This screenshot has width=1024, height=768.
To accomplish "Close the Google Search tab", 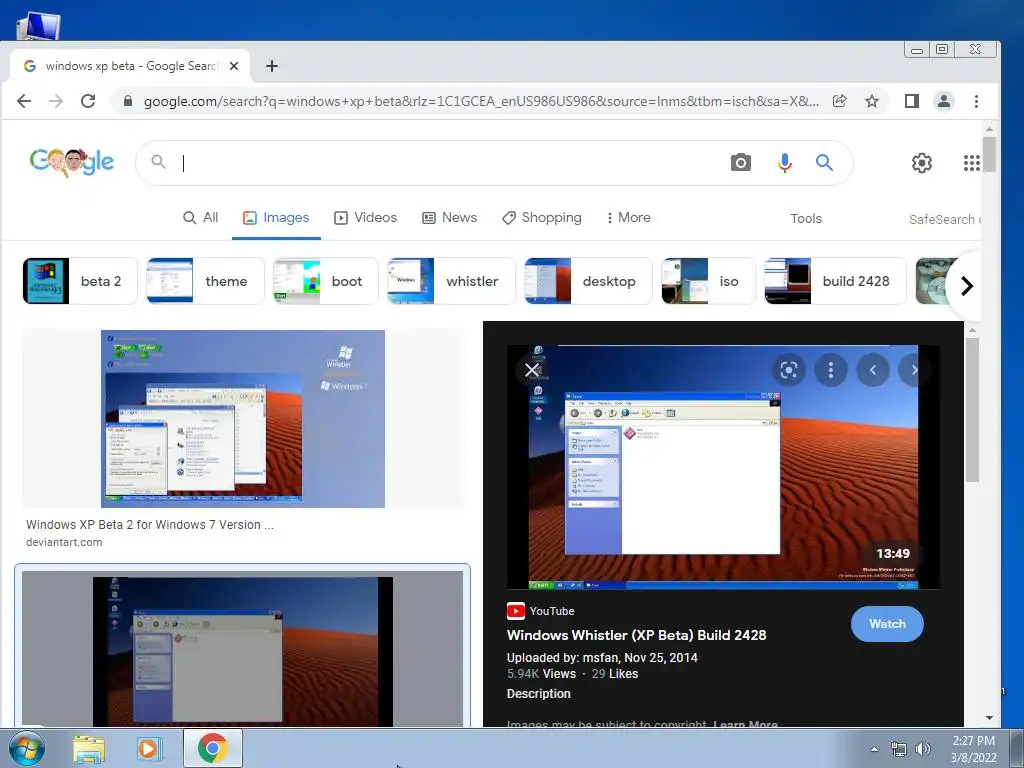I will point(234,66).
